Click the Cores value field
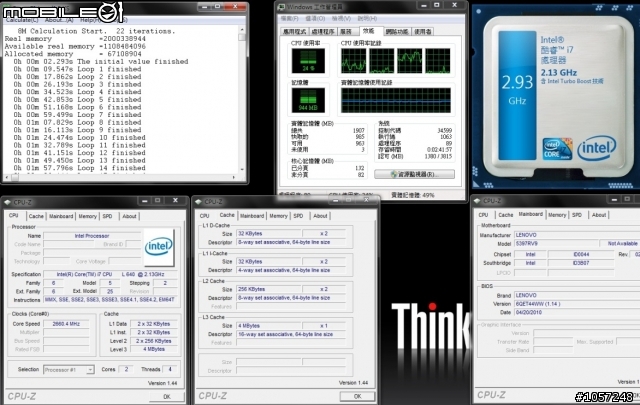640x405 pixels. tap(126, 369)
